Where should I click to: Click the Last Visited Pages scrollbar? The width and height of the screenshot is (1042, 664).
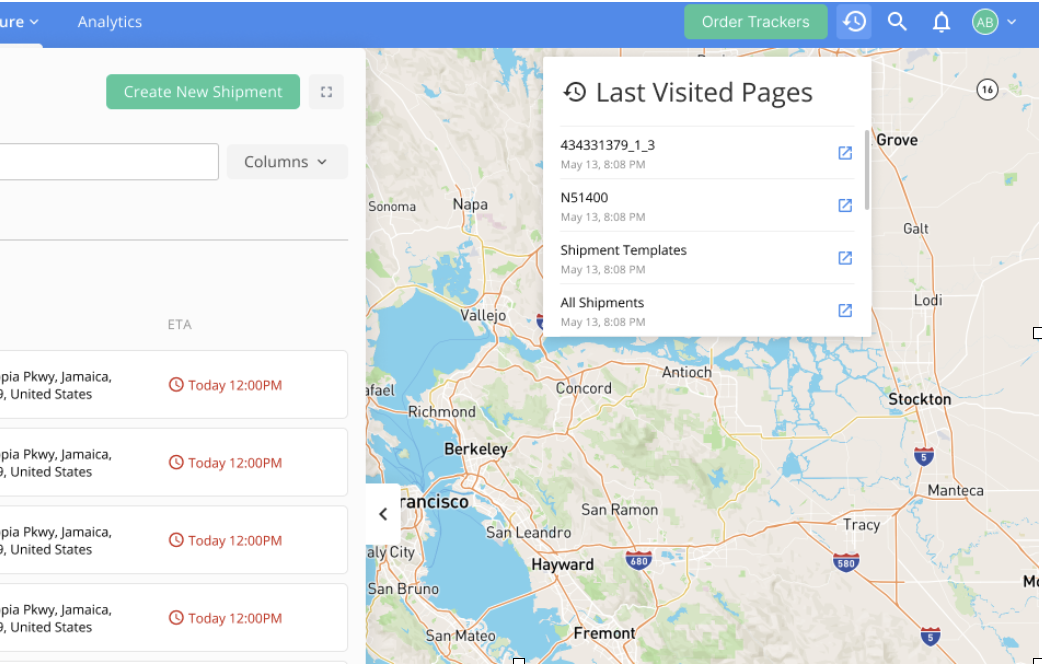pyautogui.click(x=867, y=170)
